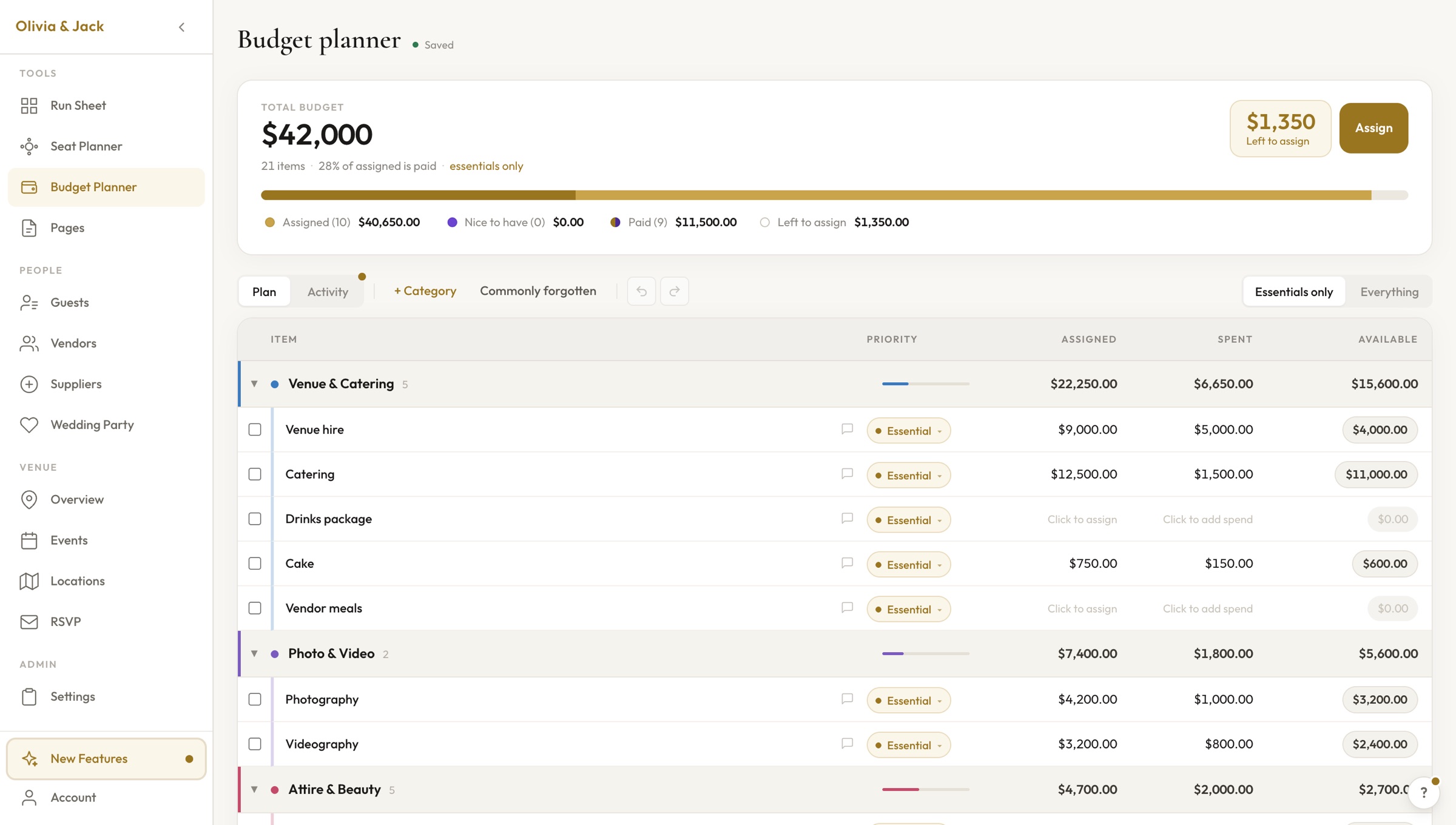Click the Guests icon in sidebar

point(29,302)
